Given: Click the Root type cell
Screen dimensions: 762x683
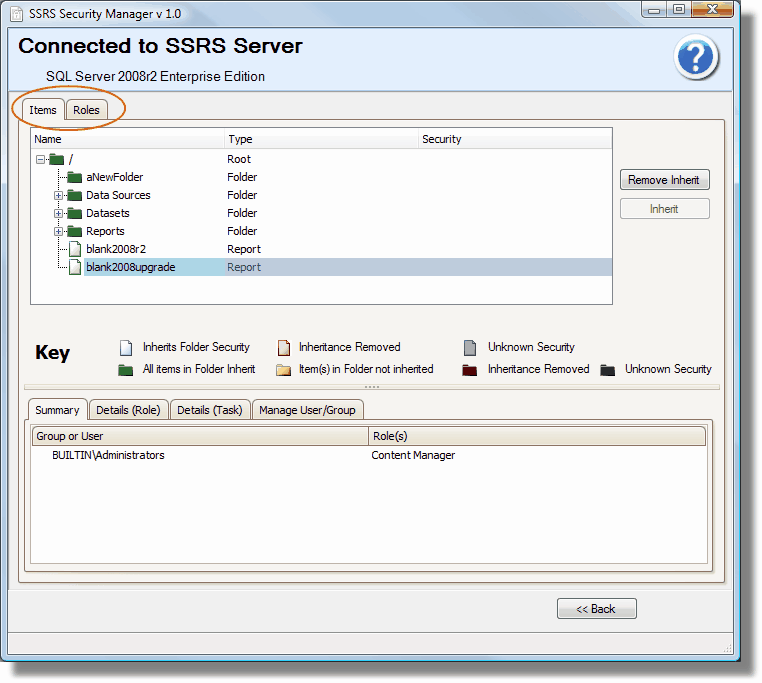Looking at the screenshot, I should click(239, 159).
